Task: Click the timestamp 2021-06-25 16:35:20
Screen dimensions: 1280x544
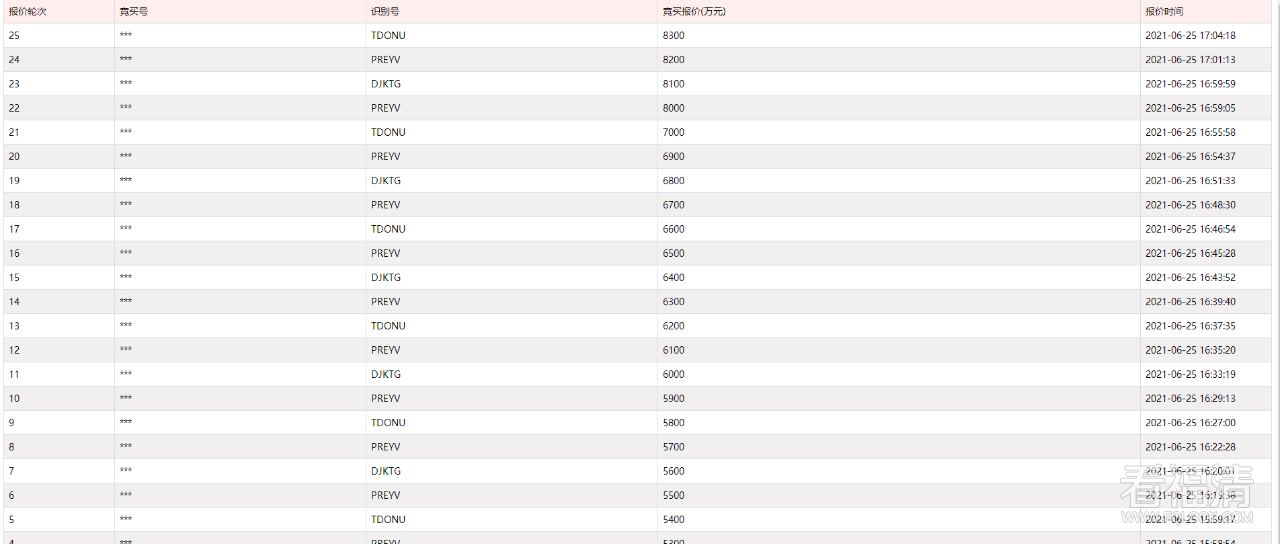Action: coord(1190,350)
